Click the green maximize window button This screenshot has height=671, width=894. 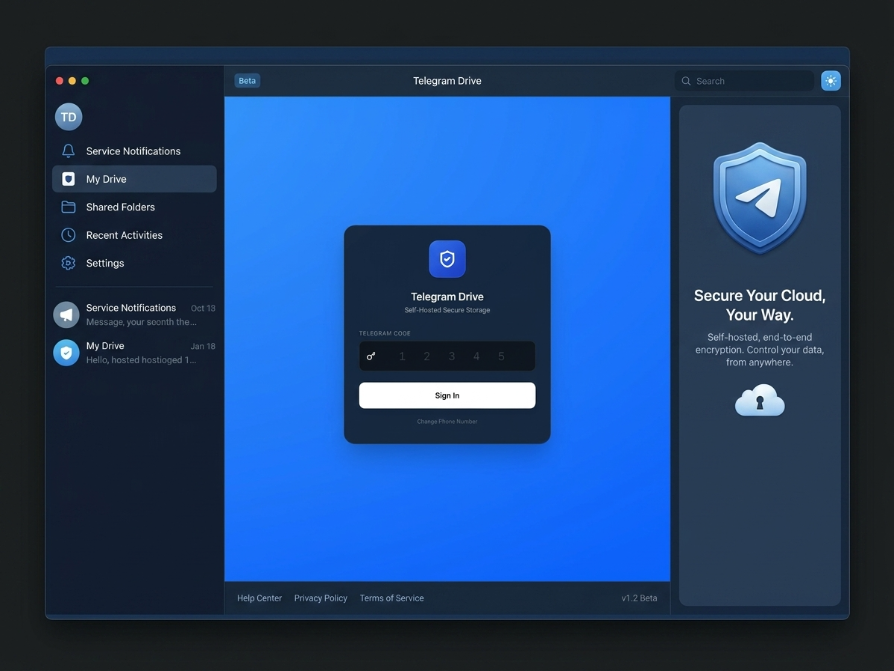(x=85, y=81)
